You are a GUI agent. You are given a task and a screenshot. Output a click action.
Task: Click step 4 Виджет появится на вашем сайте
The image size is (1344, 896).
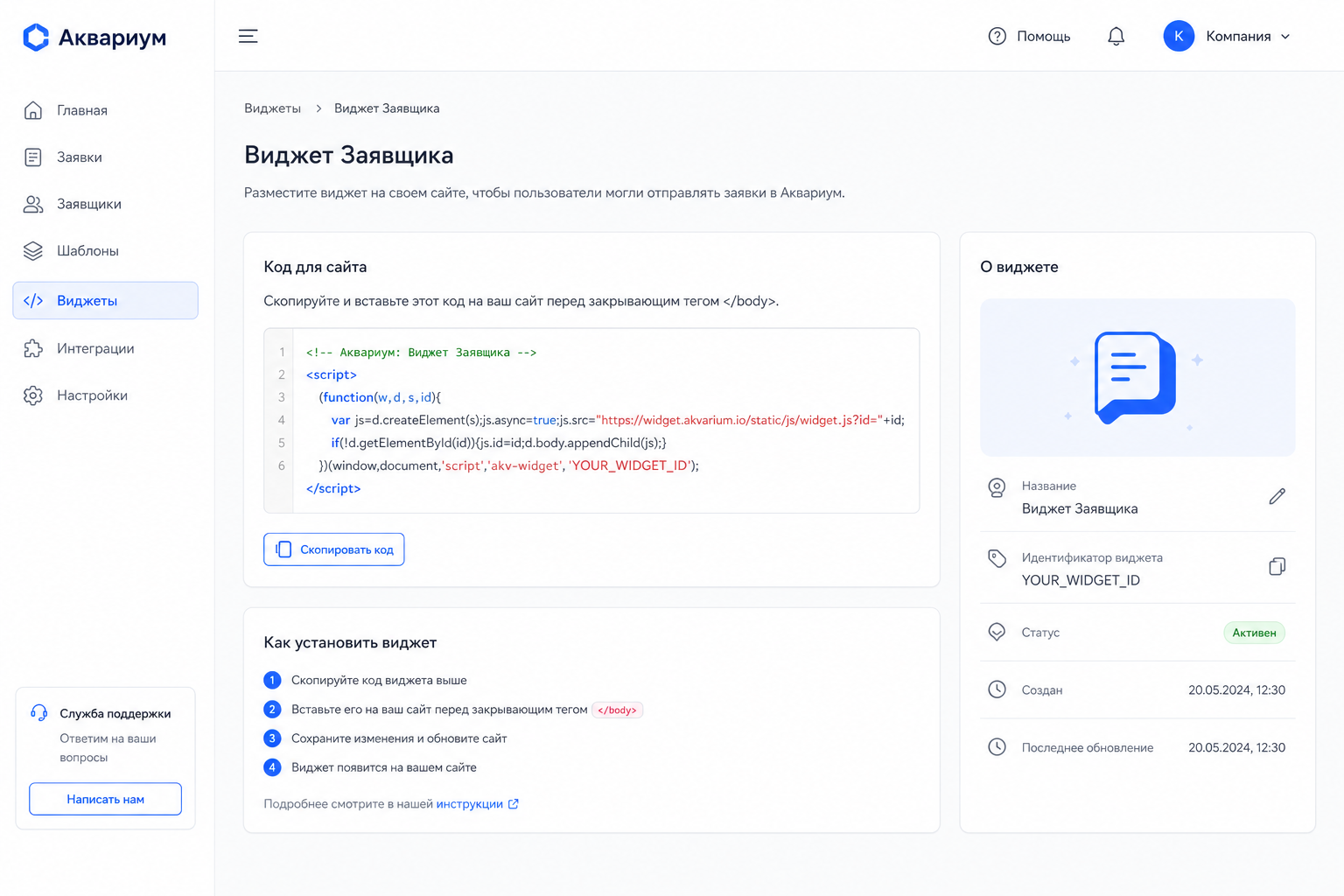pyautogui.click(x=384, y=767)
